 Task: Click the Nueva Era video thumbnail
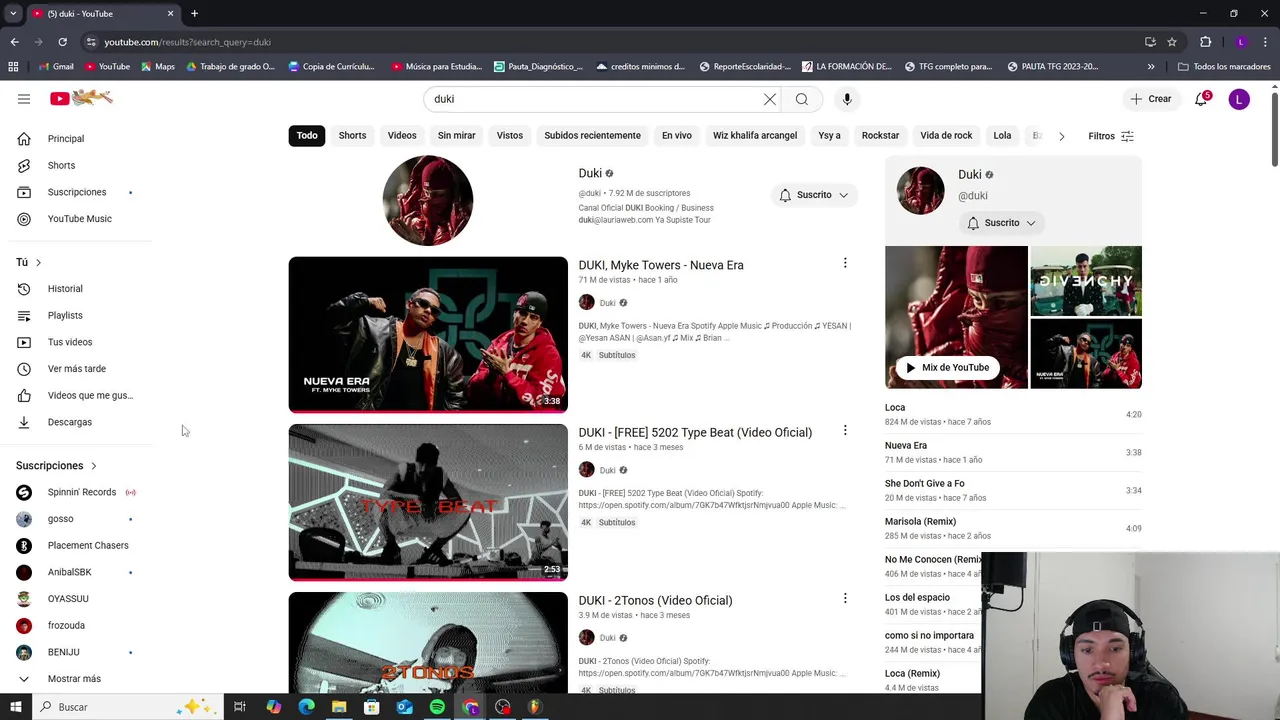[x=428, y=334]
